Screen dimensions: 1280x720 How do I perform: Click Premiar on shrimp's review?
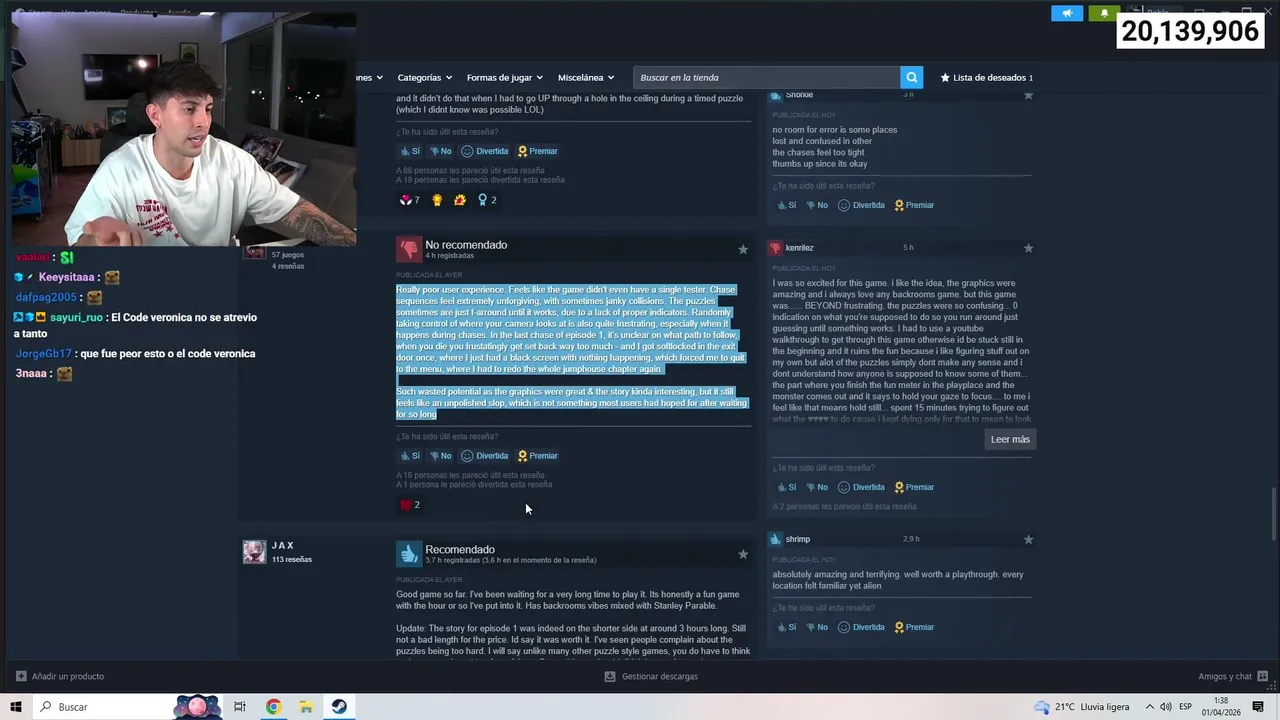coord(914,627)
